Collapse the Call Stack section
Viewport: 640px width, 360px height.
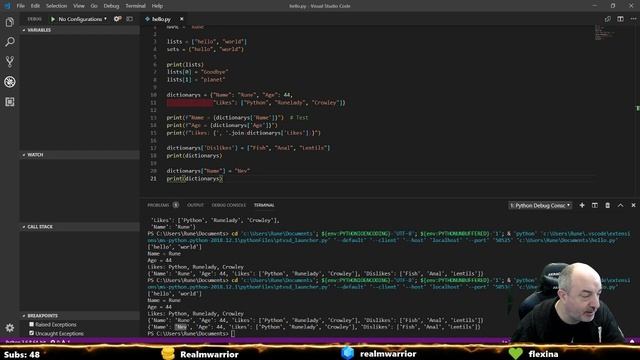pyautogui.click(x=80, y=227)
